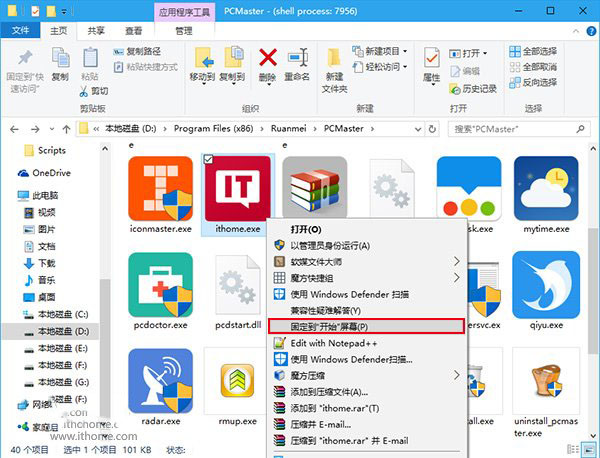Click the red Delete (删除) icon
Image resolution: width=600 pixels, height=458 pixels.
268,58
